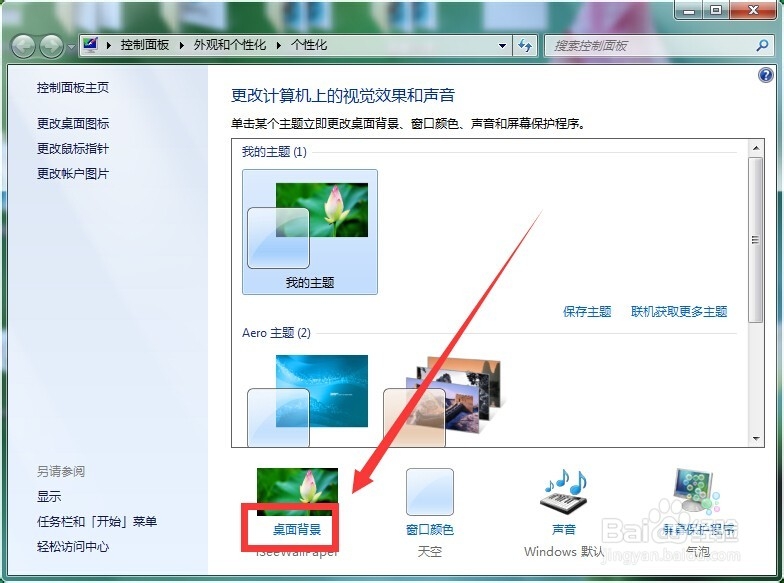
Task: Open 声音 link
Action: pyautogui.click(x=564, y=529)
